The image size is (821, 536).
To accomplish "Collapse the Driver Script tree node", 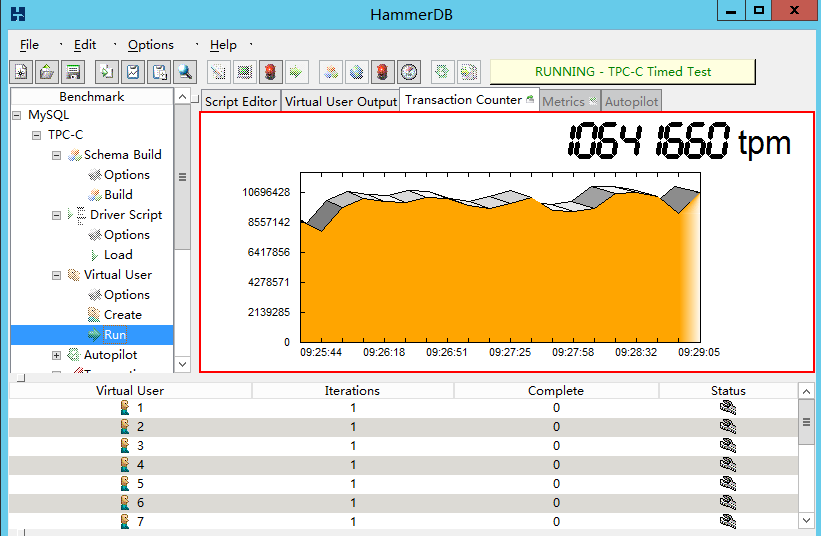I will [x=58, y=215].
